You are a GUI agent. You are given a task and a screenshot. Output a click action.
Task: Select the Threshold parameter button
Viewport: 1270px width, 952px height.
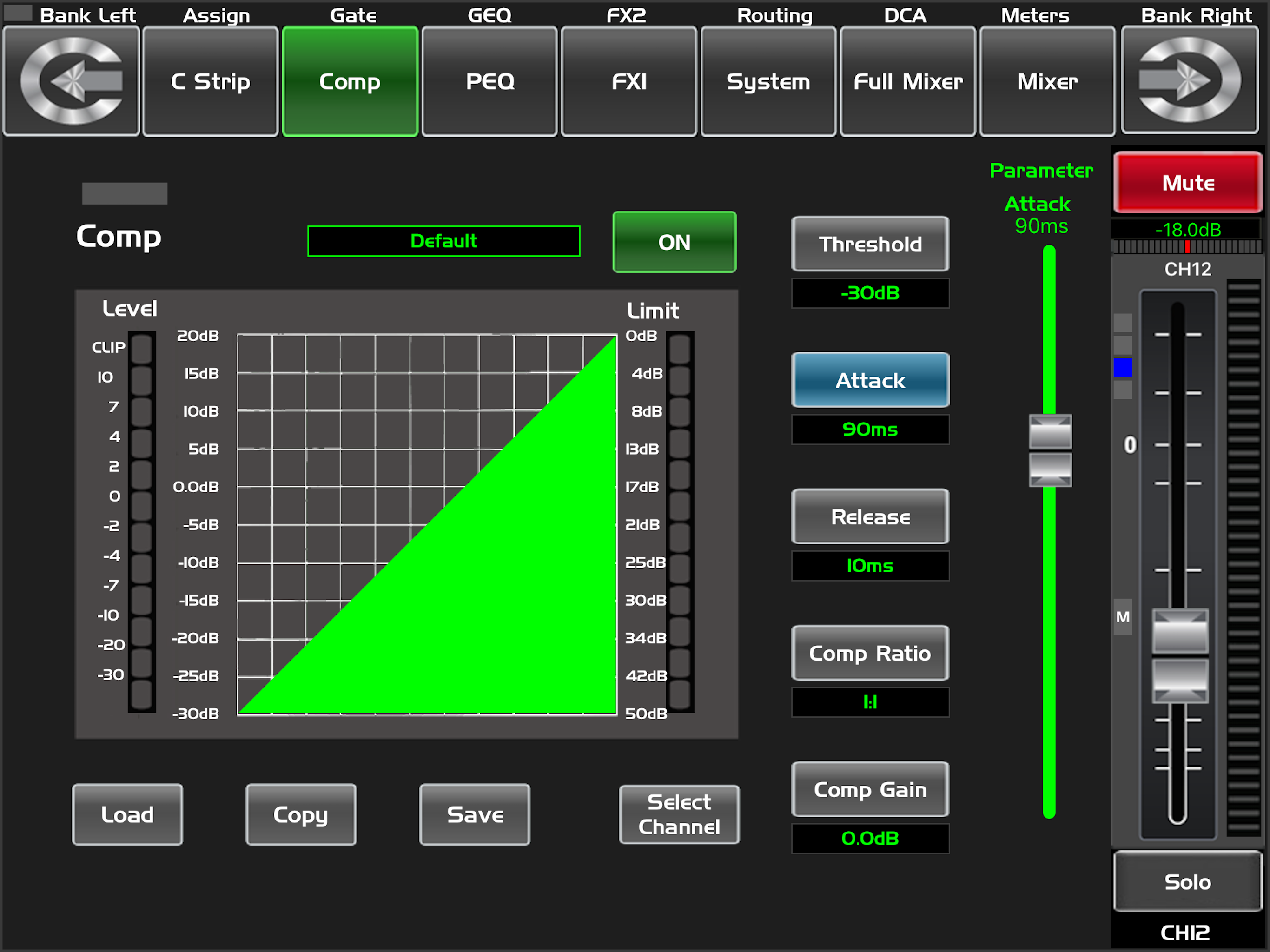870,244
